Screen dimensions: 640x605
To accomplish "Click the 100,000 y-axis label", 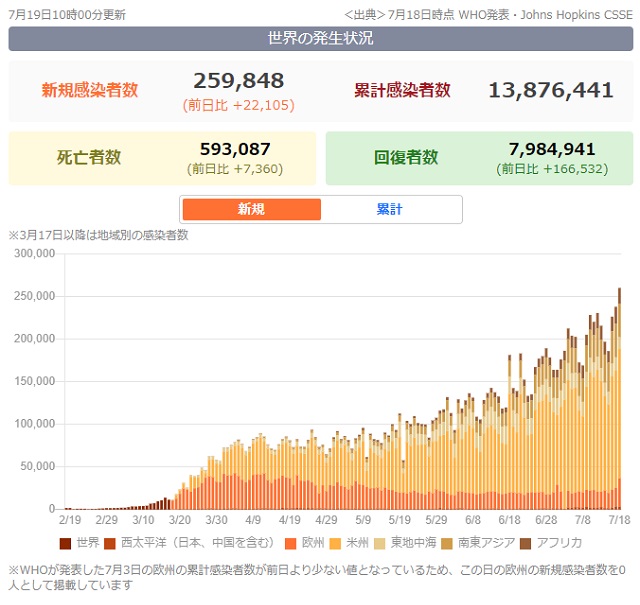I will pyautogui.click(x=35, y=424).
